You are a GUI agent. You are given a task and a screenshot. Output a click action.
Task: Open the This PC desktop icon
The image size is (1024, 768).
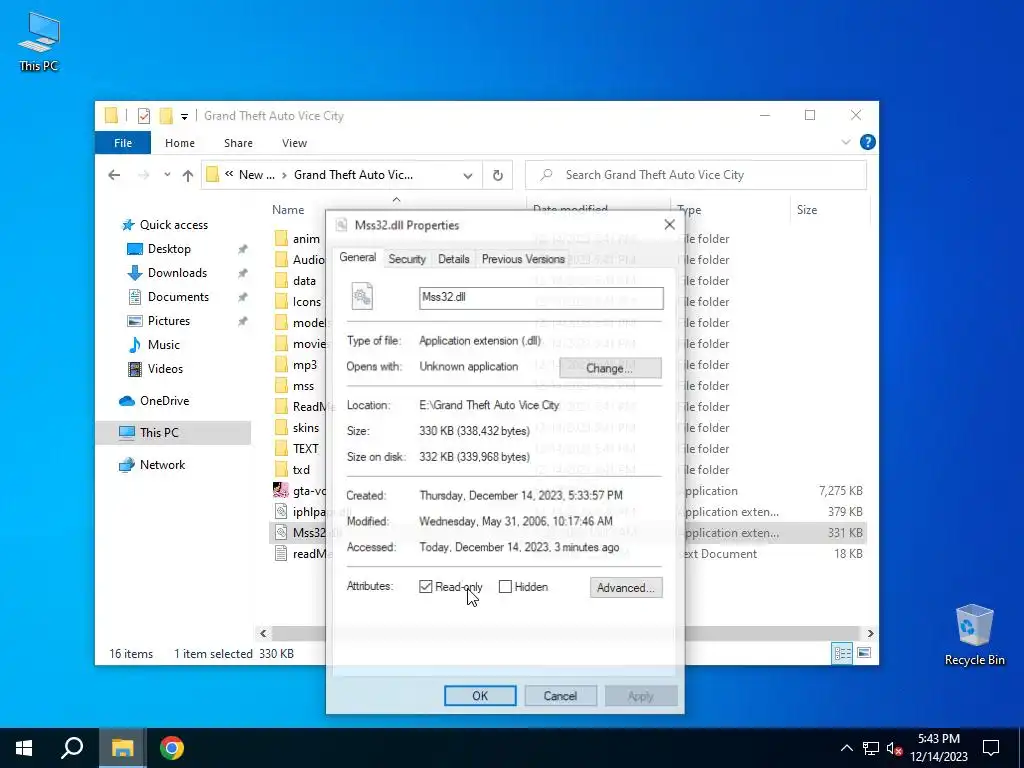click(39, 42)
